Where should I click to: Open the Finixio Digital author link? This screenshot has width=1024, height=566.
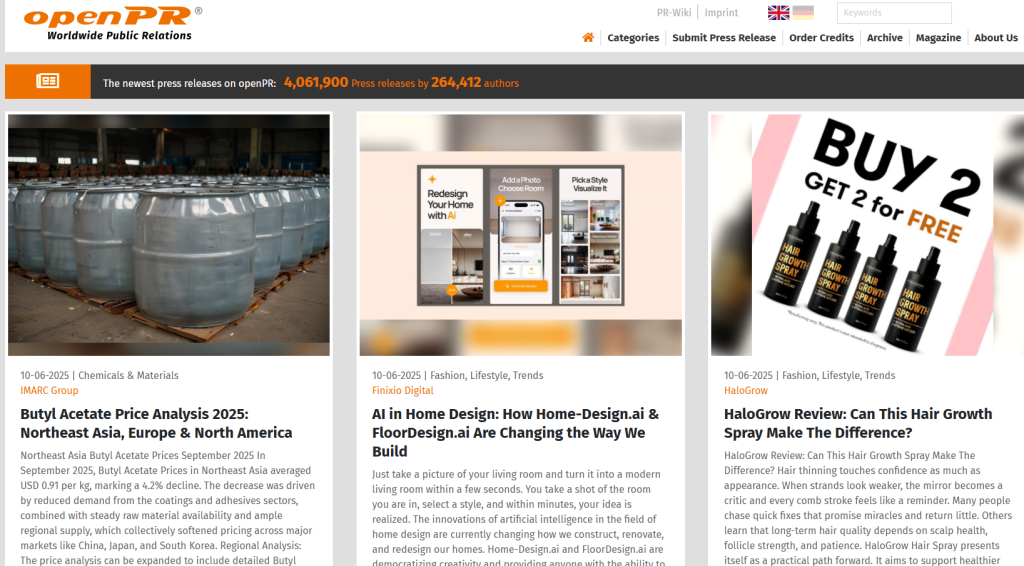click(402, 390)
